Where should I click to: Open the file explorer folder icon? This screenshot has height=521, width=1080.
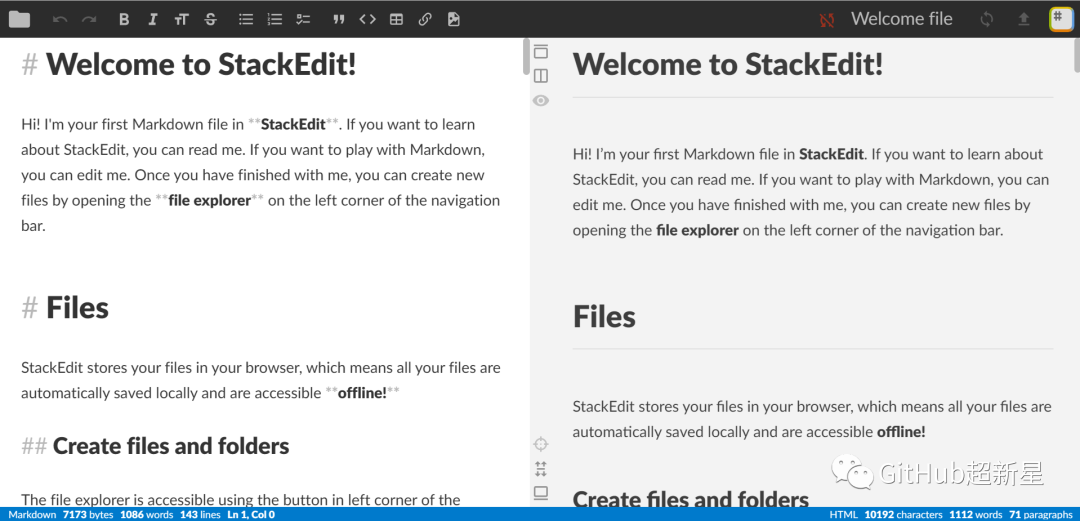19,19
